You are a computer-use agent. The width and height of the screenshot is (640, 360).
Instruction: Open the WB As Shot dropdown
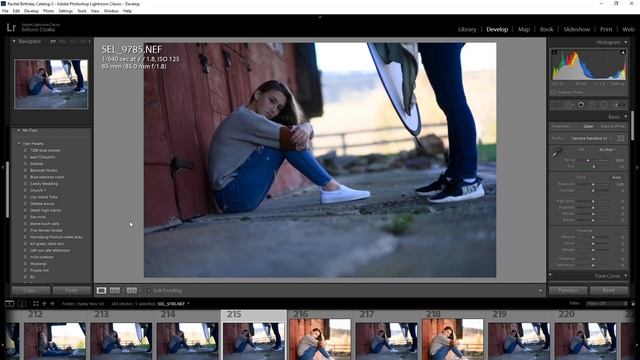coord(607,150)
